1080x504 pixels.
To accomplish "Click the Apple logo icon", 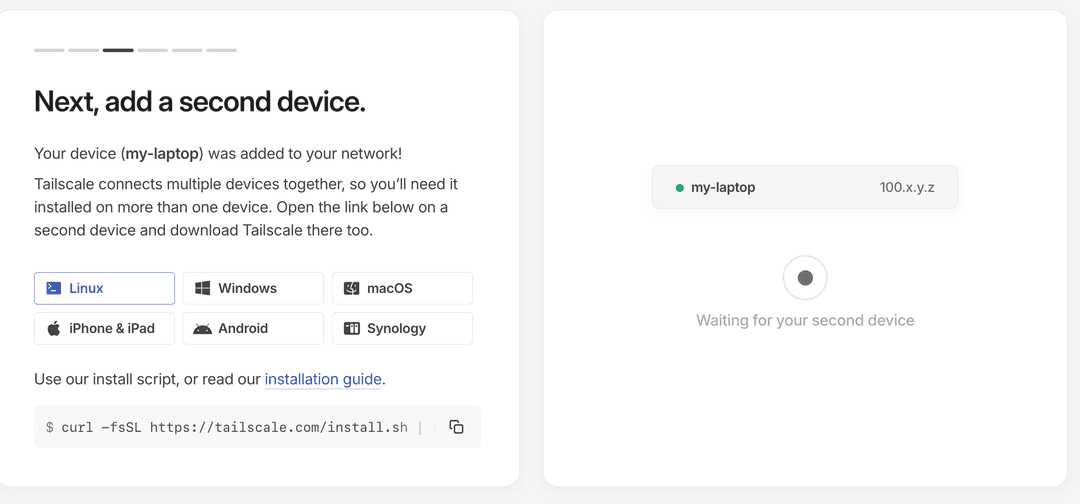I will (x=54, y=328).
